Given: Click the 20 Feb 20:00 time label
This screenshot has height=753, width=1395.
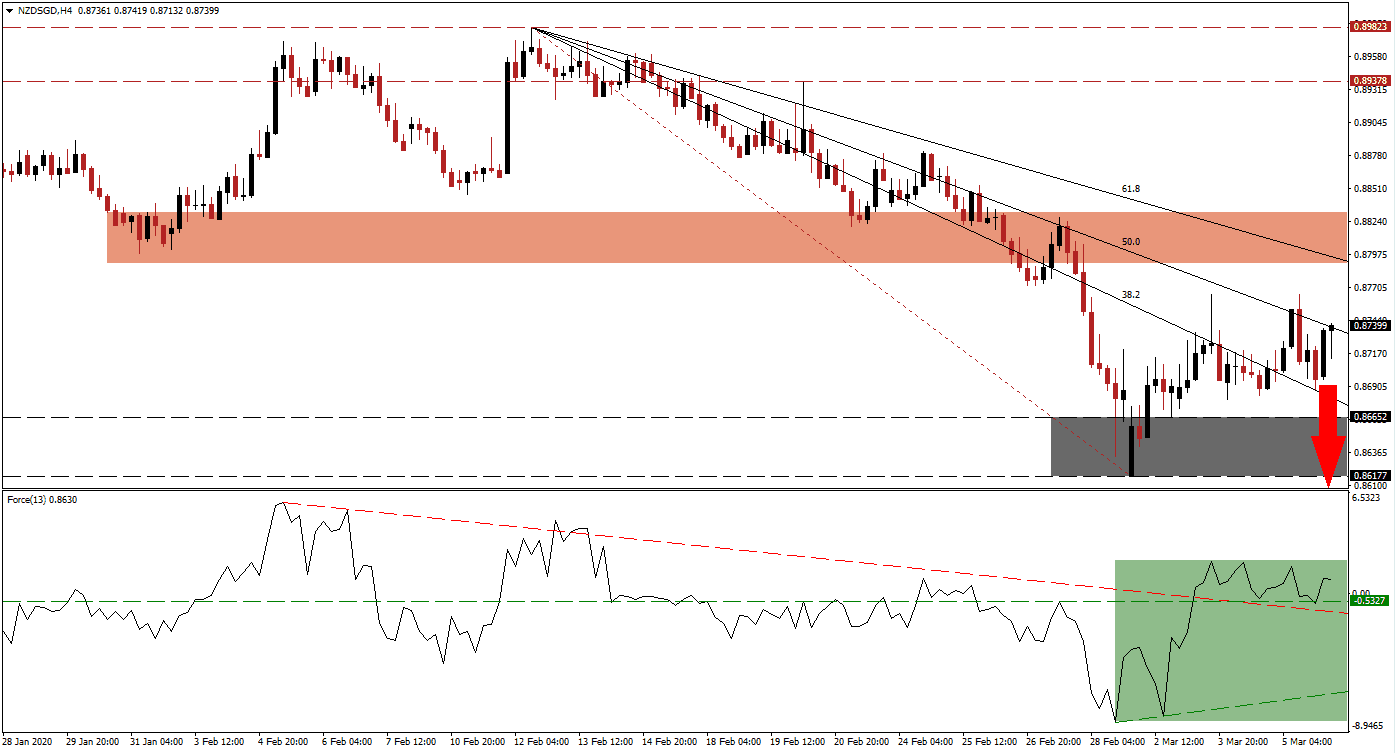Looking at the screenshot, I should pyautogui.click(x=863, y=743).
